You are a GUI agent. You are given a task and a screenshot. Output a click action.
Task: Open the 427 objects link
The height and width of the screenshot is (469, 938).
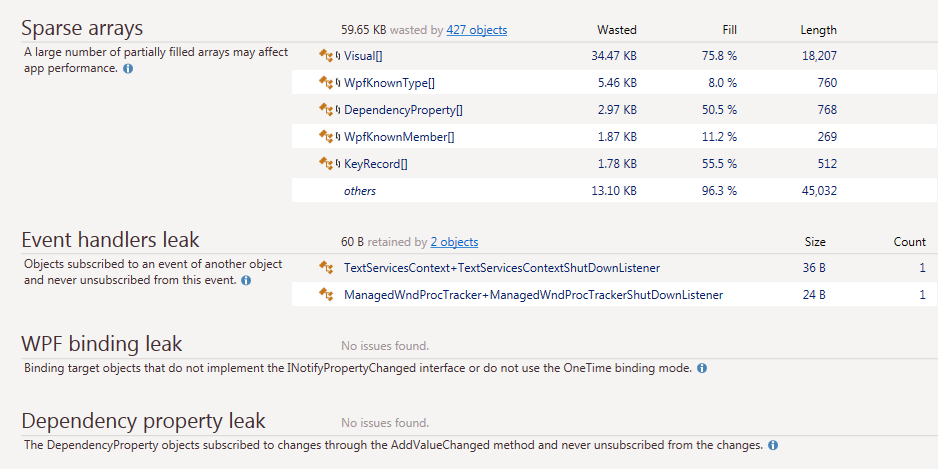(476, 30)
